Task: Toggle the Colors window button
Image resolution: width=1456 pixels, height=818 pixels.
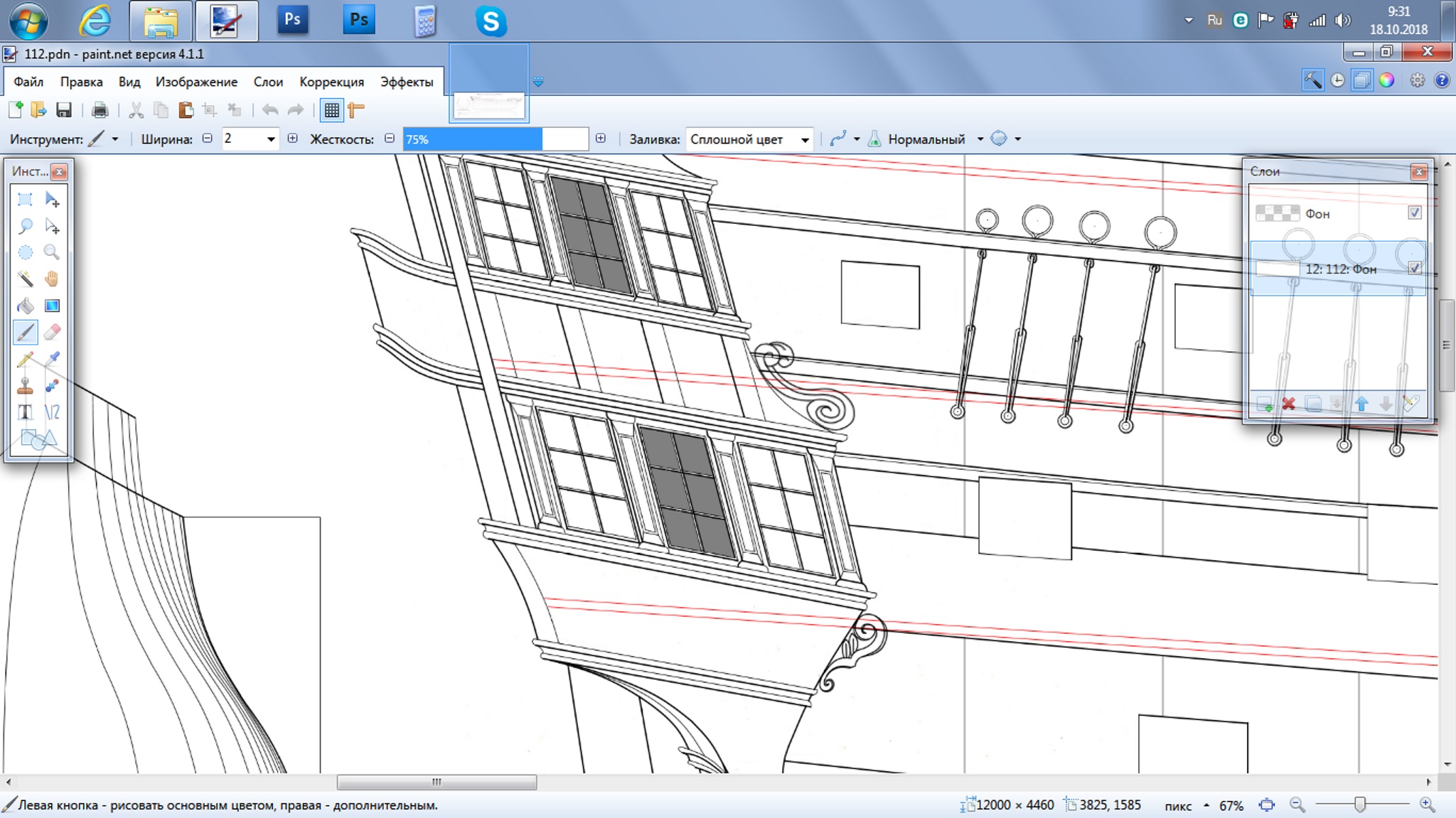Action: pyautogui.click(x=1386, y=80)
